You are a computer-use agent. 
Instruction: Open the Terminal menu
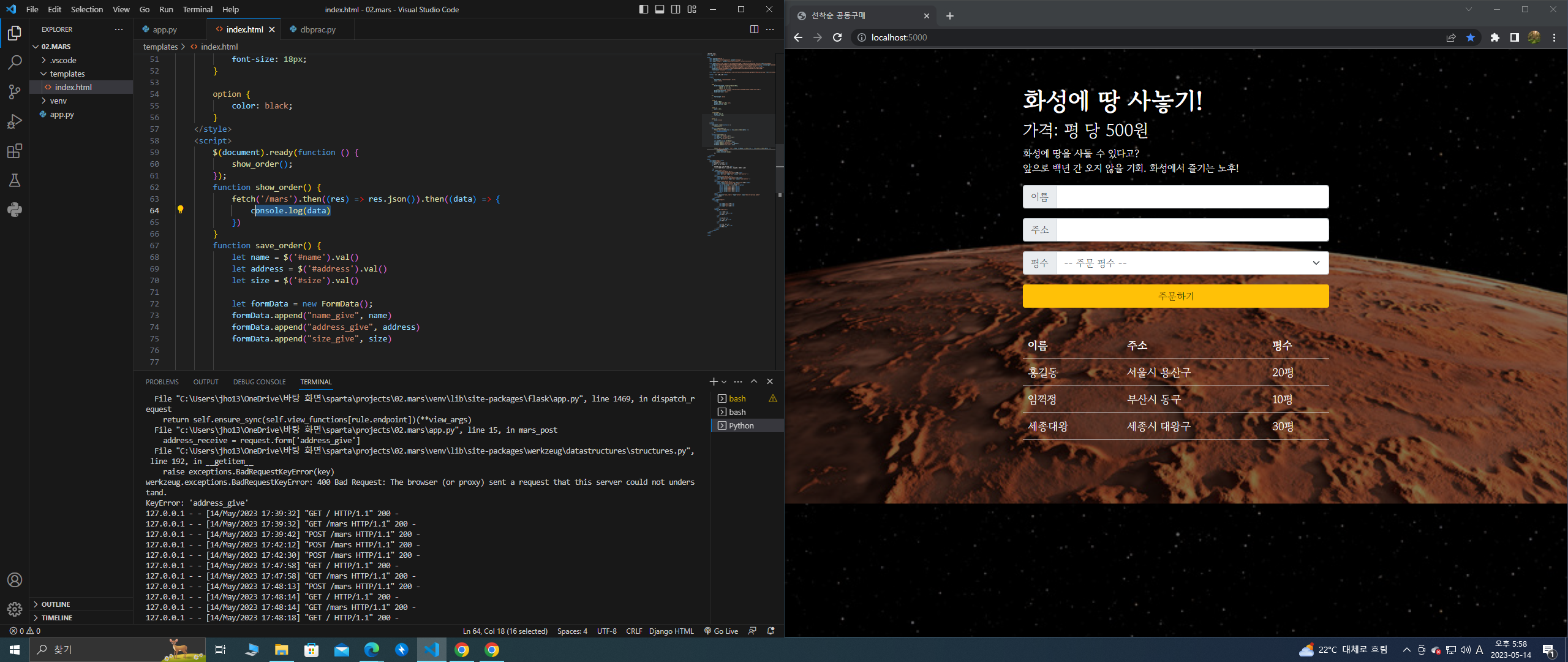point(197,9)
